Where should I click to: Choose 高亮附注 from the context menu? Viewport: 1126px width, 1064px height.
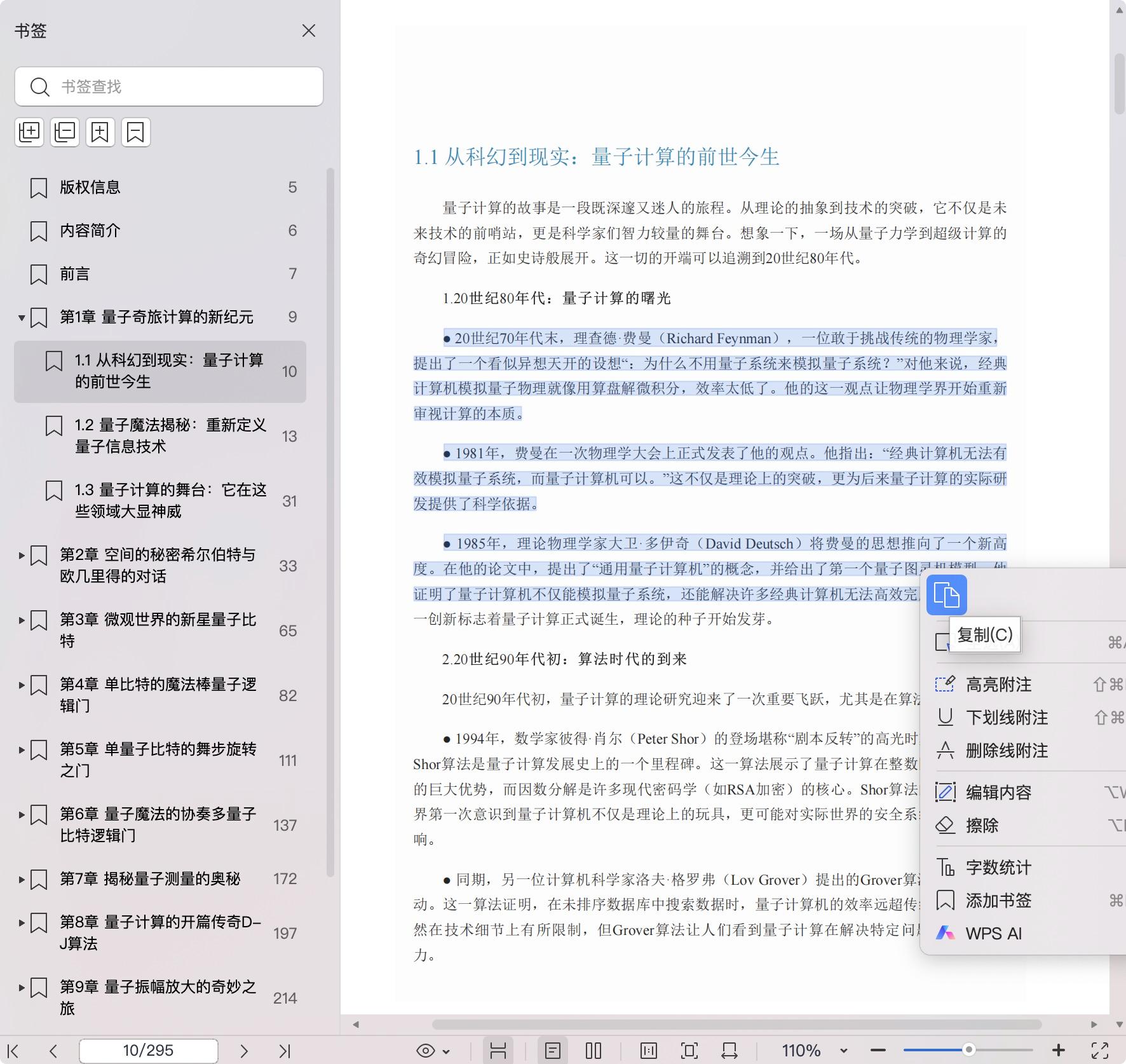[x=998, y=685]
